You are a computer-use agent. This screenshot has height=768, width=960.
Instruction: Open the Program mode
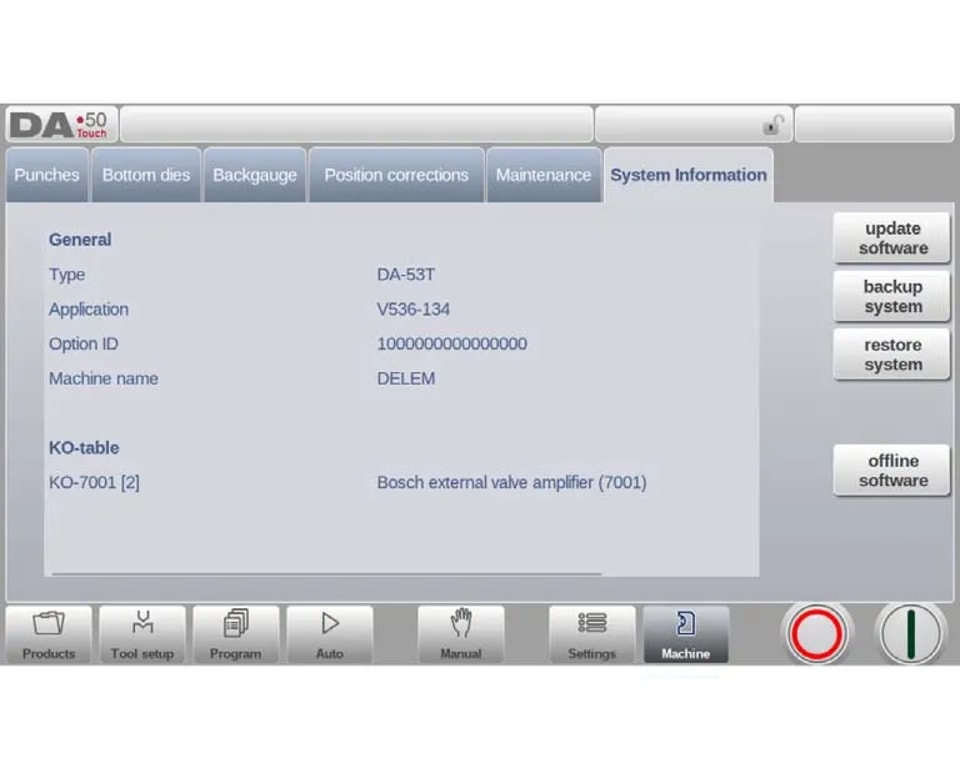pyautogui.click(x=236, y=634)
